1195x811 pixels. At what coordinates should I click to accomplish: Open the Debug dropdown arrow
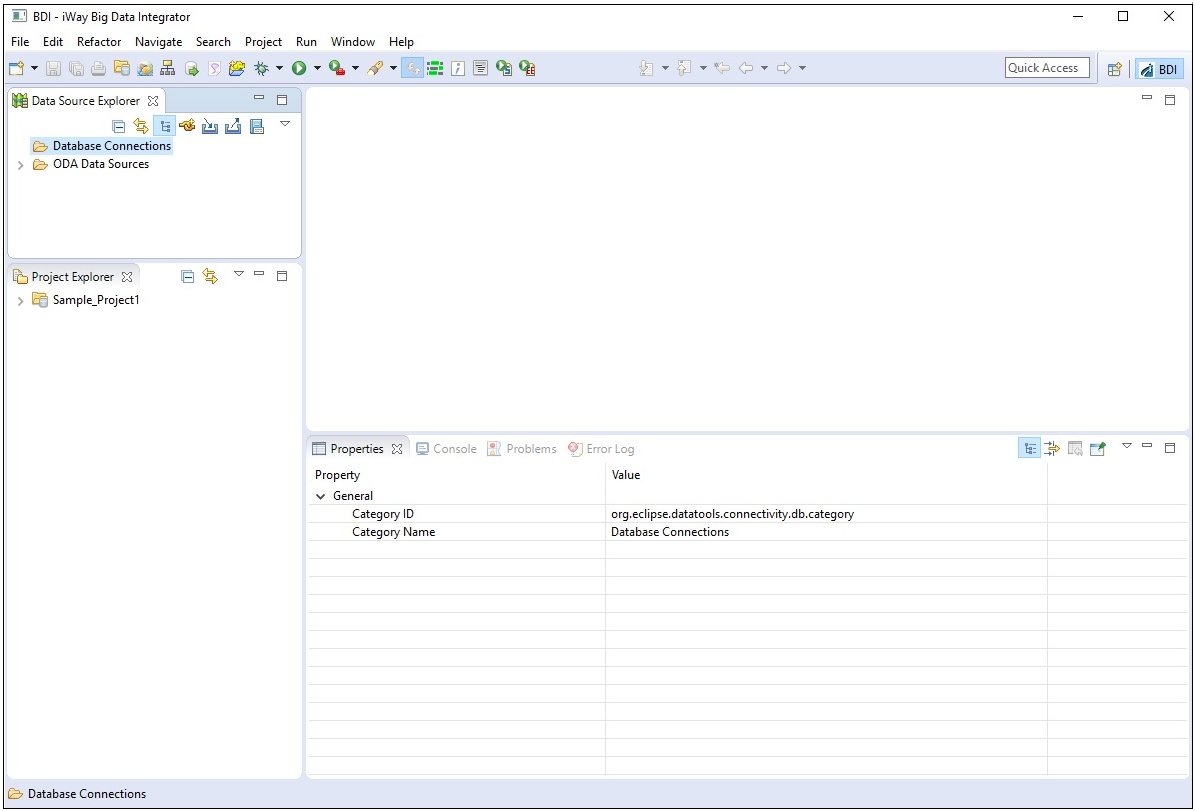tap(279, 69)
